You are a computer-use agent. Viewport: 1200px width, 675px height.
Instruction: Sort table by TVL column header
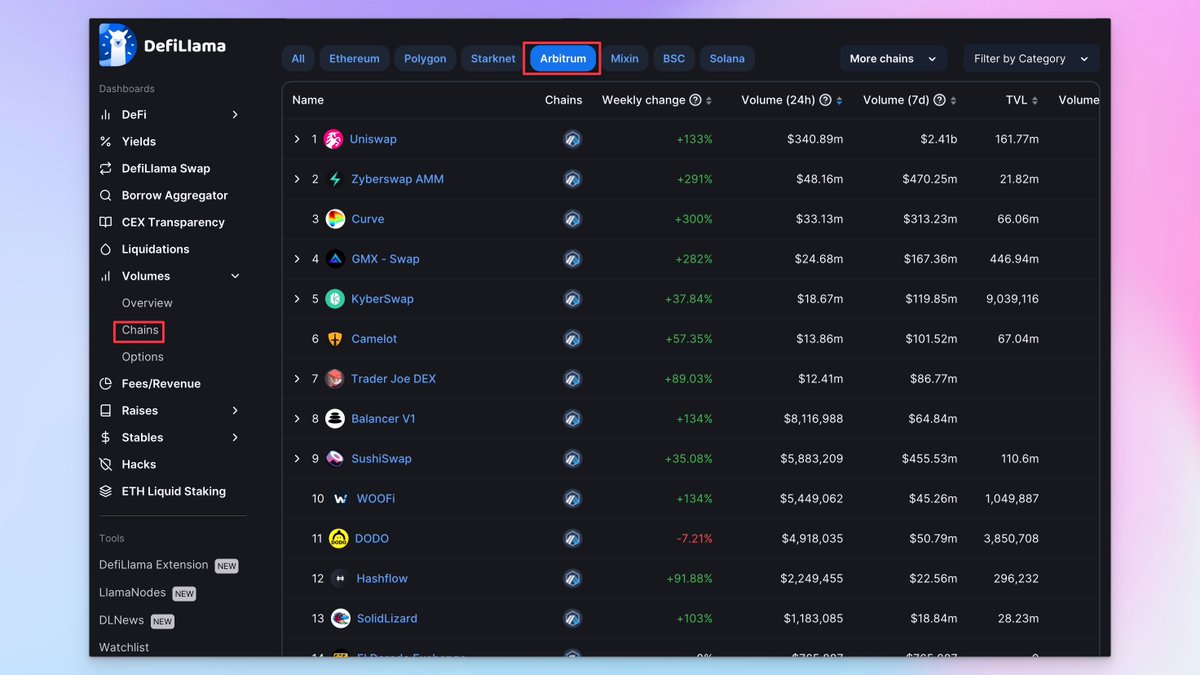tap(1022, 100)
